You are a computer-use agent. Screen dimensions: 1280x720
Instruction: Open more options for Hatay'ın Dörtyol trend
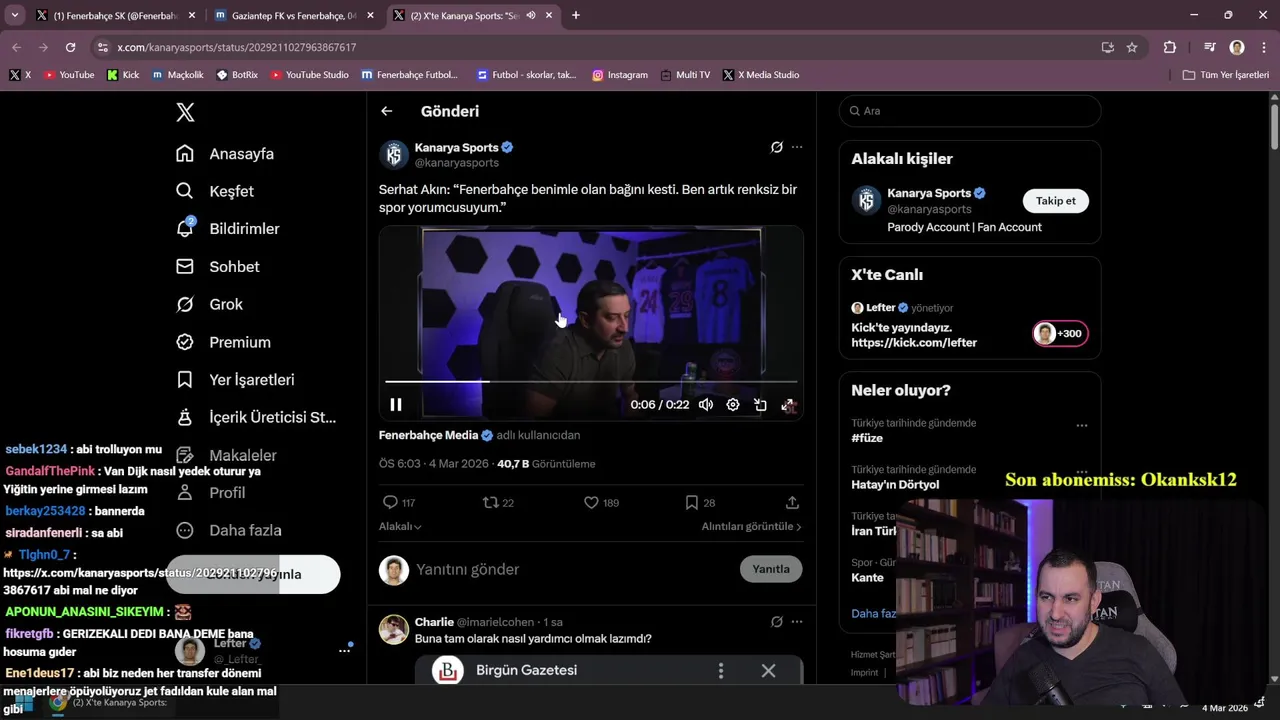1081,472
